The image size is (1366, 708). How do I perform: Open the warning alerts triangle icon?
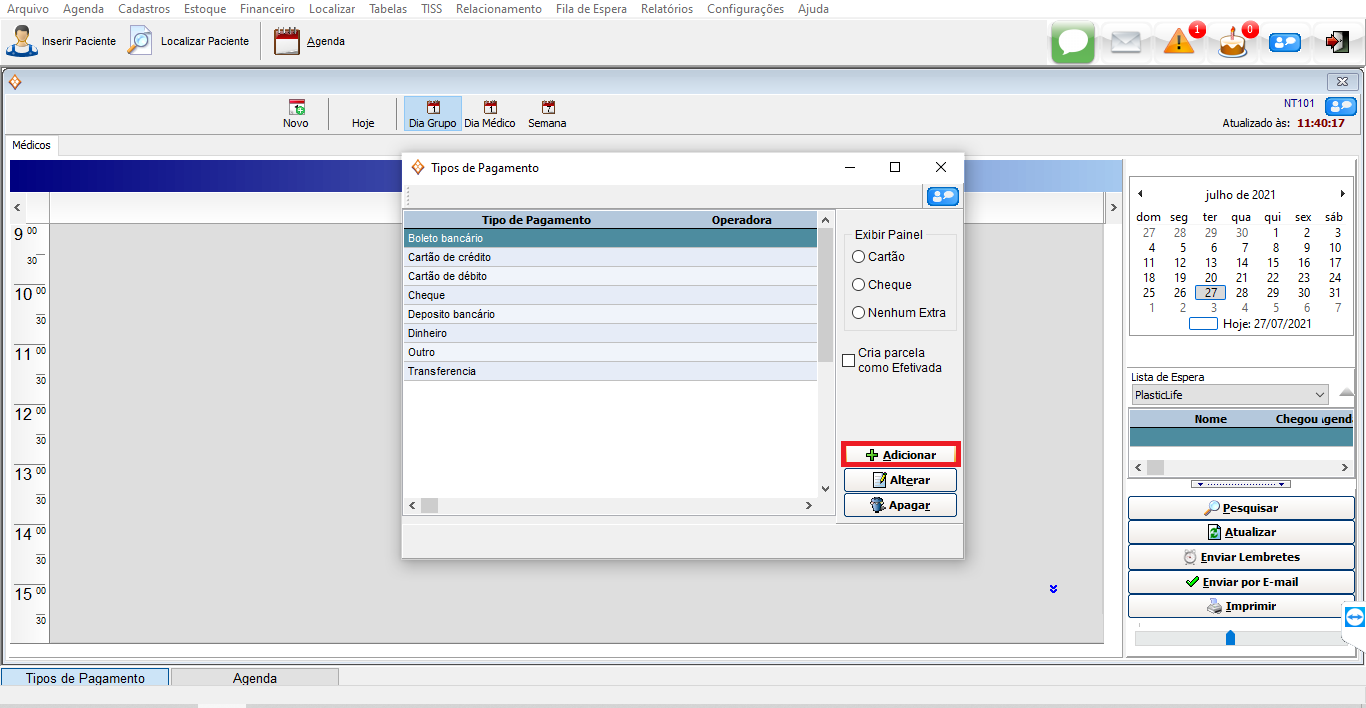coord(1179,42)
